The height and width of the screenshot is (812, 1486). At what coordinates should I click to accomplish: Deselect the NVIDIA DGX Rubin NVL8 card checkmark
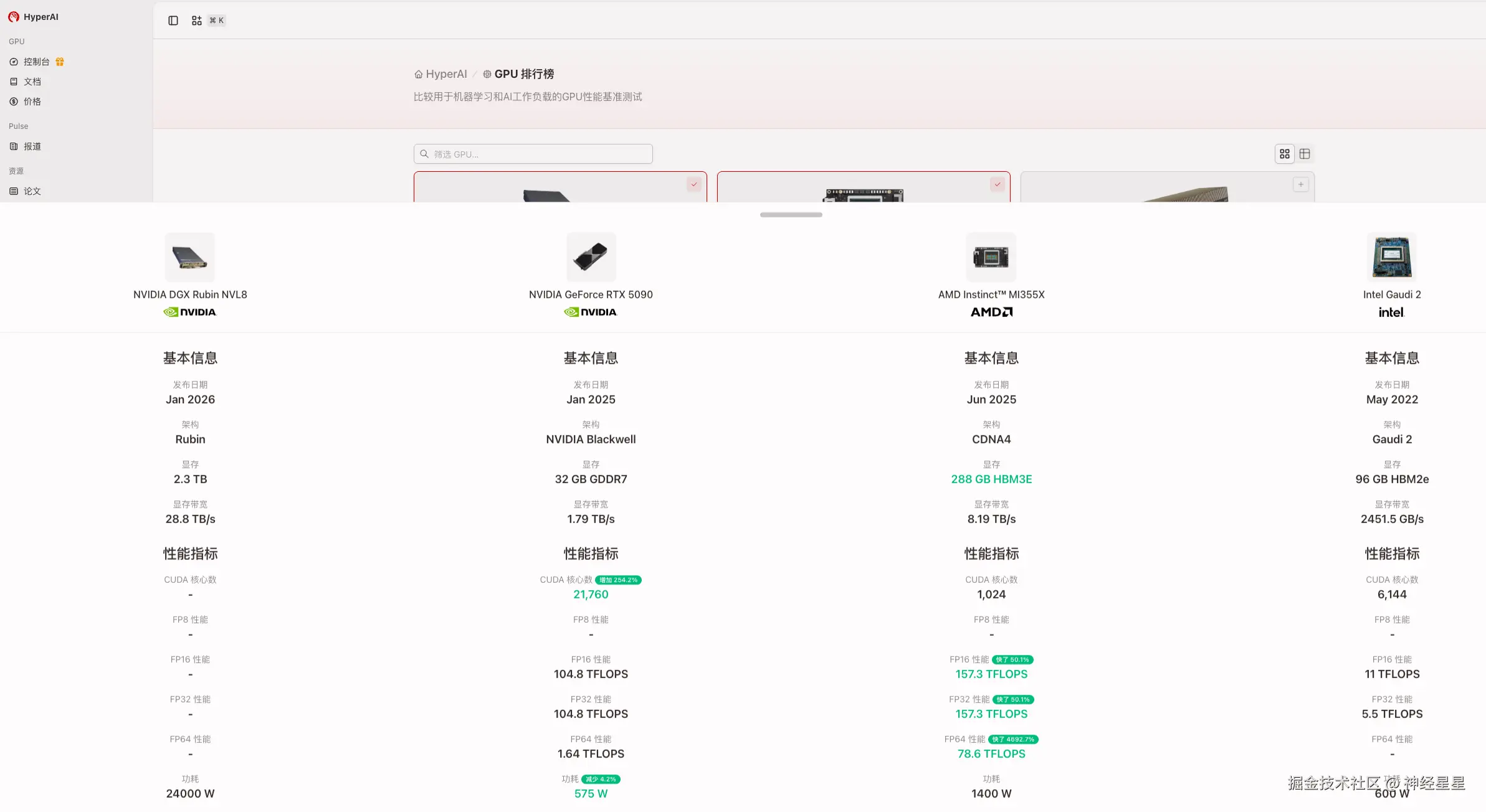(x=693, y=184)
